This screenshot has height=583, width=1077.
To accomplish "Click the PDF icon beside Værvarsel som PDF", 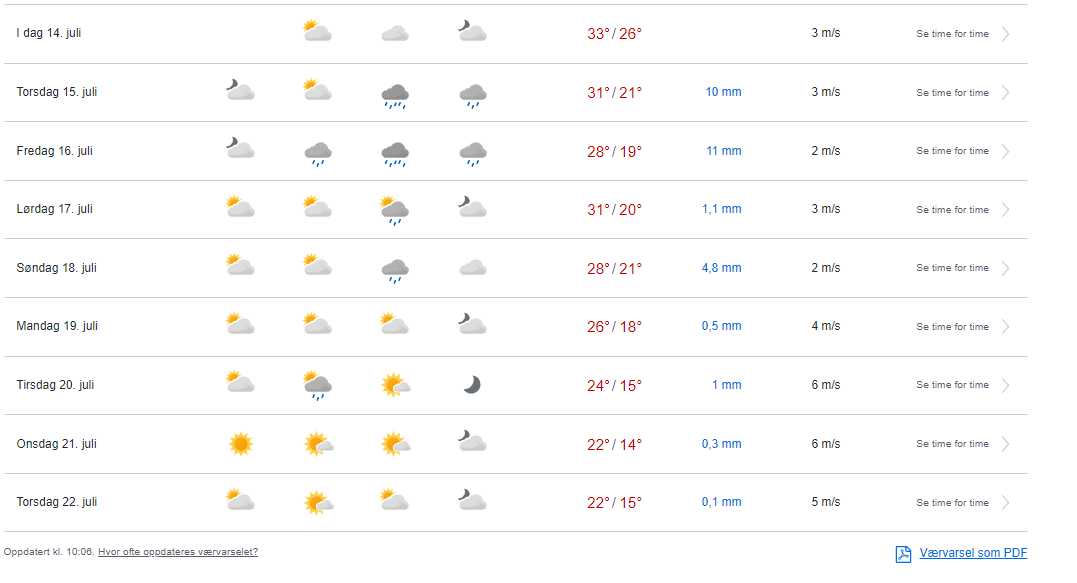I will [x=903, y=554].
